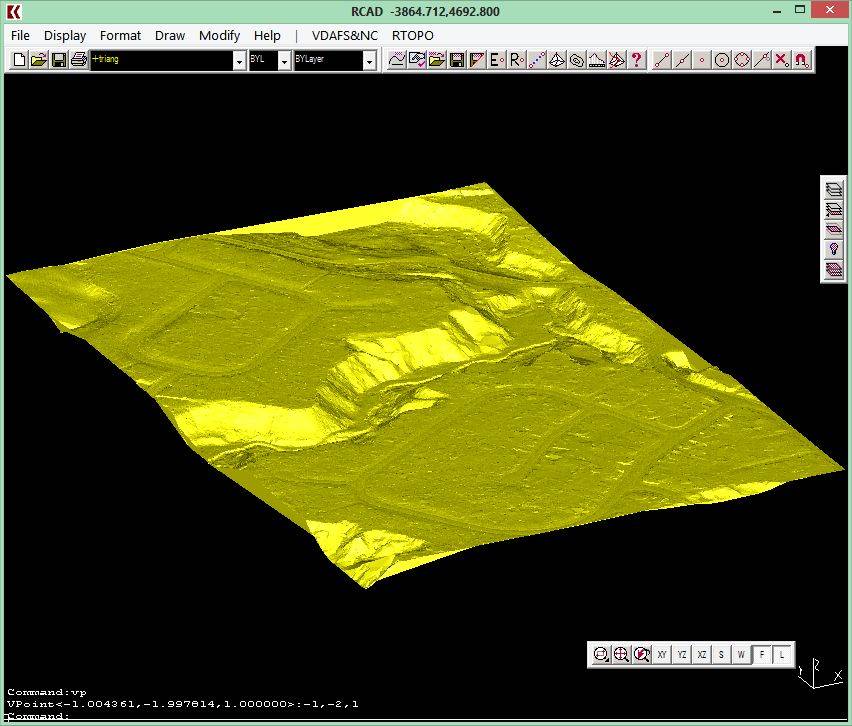Click the light bulb icon in side panel

833,249
